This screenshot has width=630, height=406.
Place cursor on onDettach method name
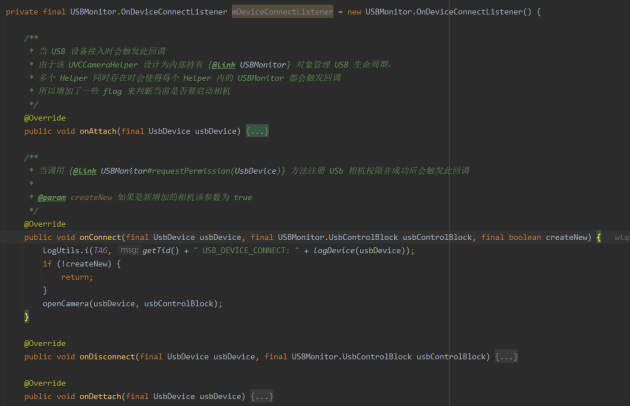[100, 396]
